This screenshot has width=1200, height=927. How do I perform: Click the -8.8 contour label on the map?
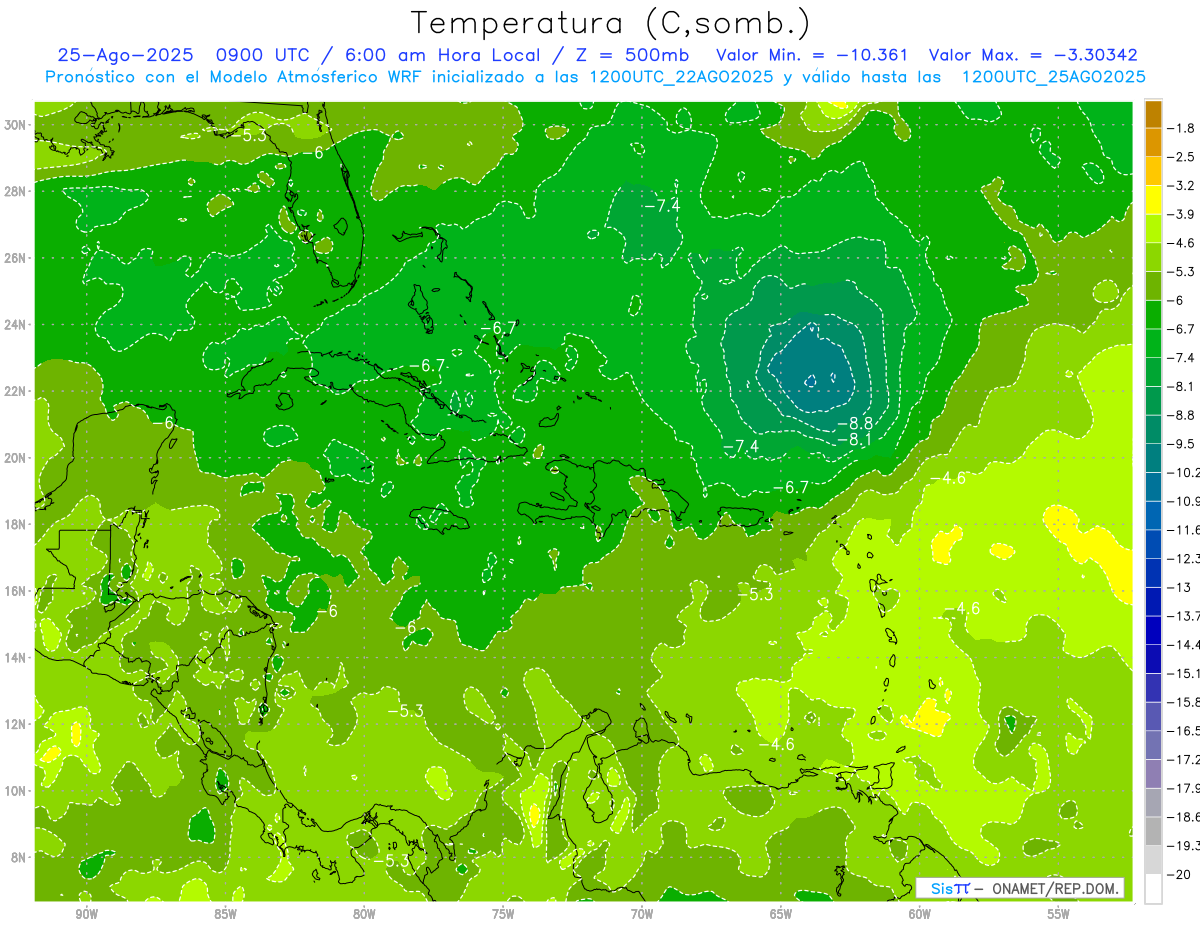tap(855, 423)
